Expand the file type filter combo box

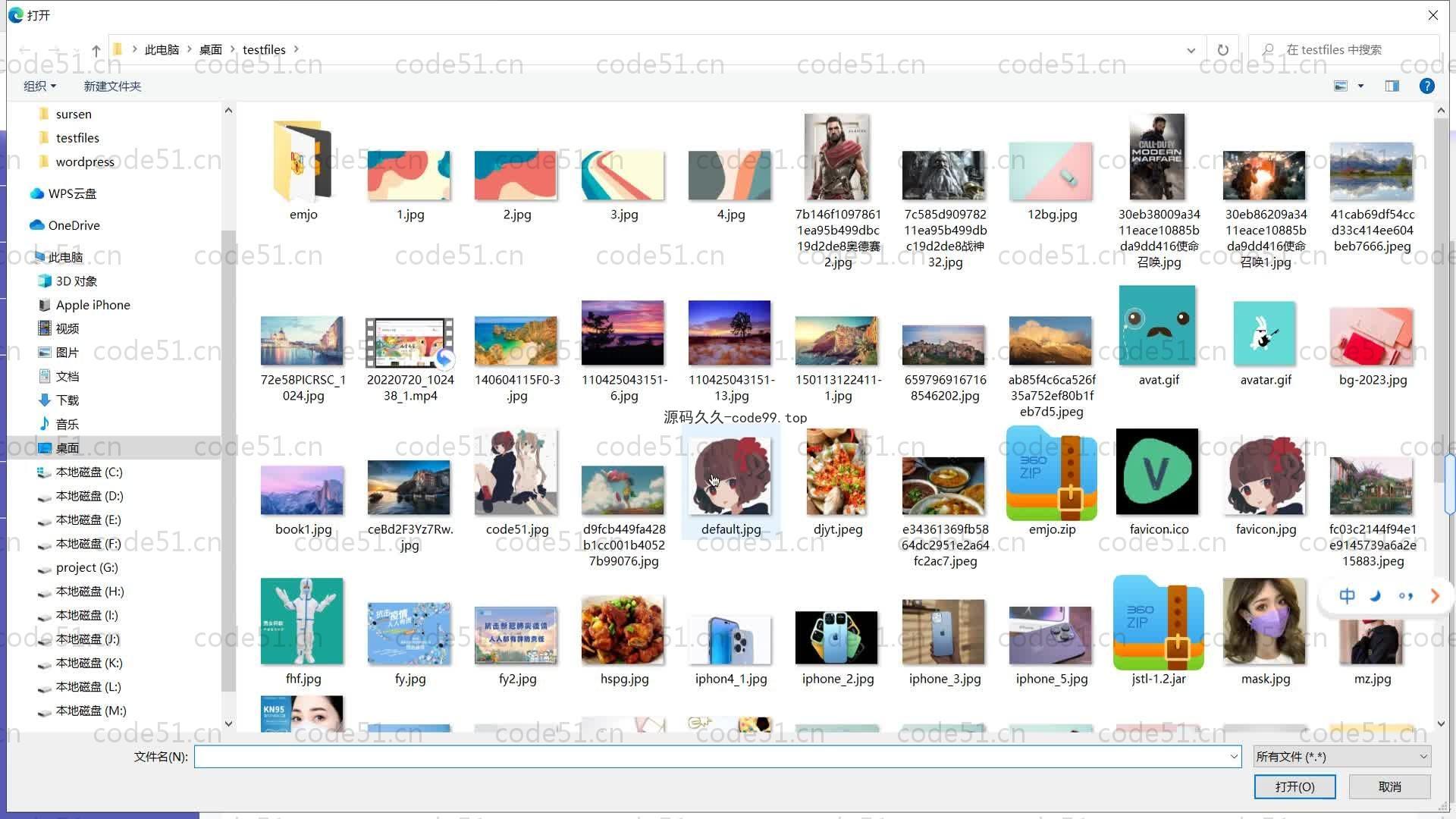tap(1341, 756)
